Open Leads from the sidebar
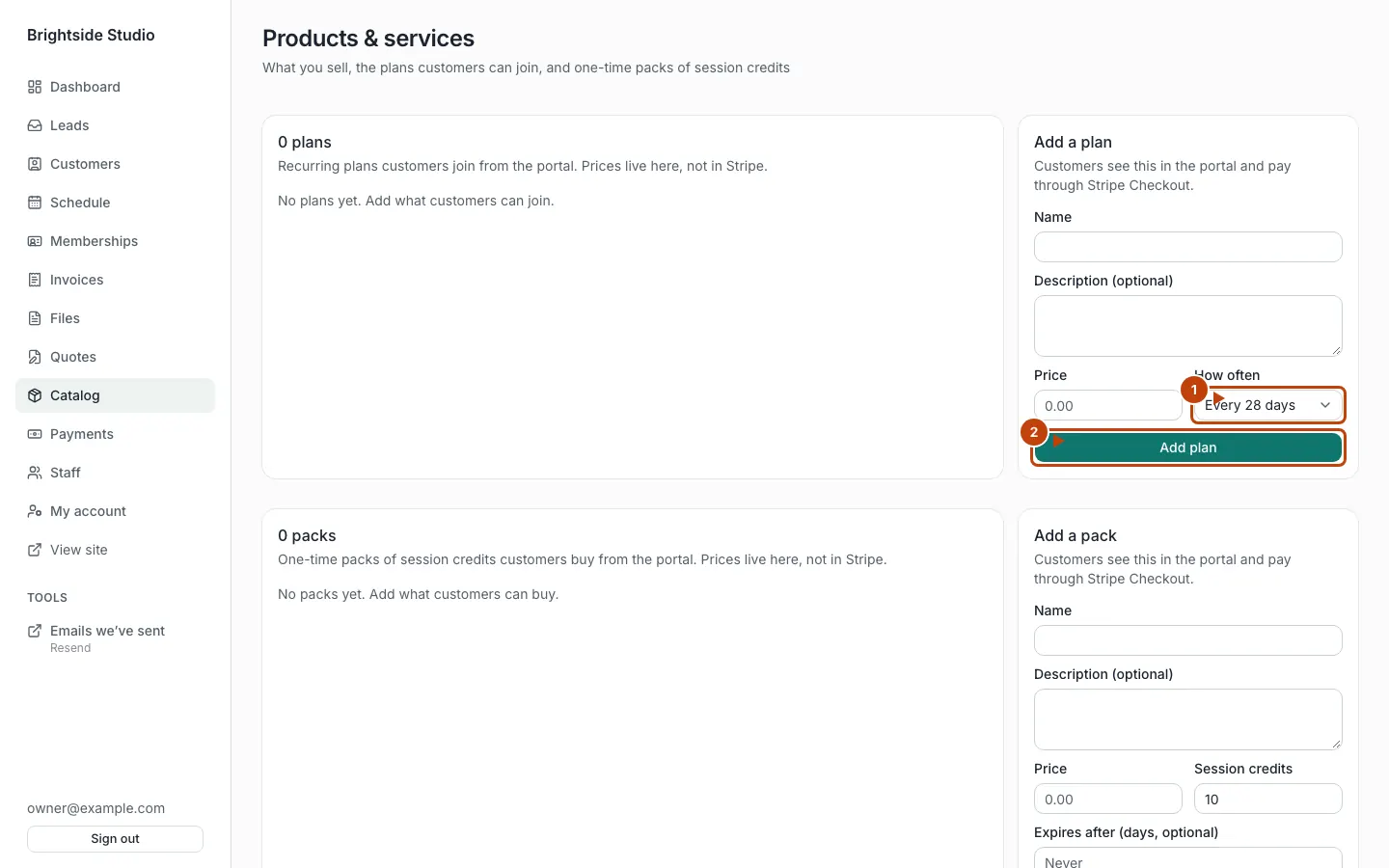Screen dimensions: 1389x868 [115, 125]
